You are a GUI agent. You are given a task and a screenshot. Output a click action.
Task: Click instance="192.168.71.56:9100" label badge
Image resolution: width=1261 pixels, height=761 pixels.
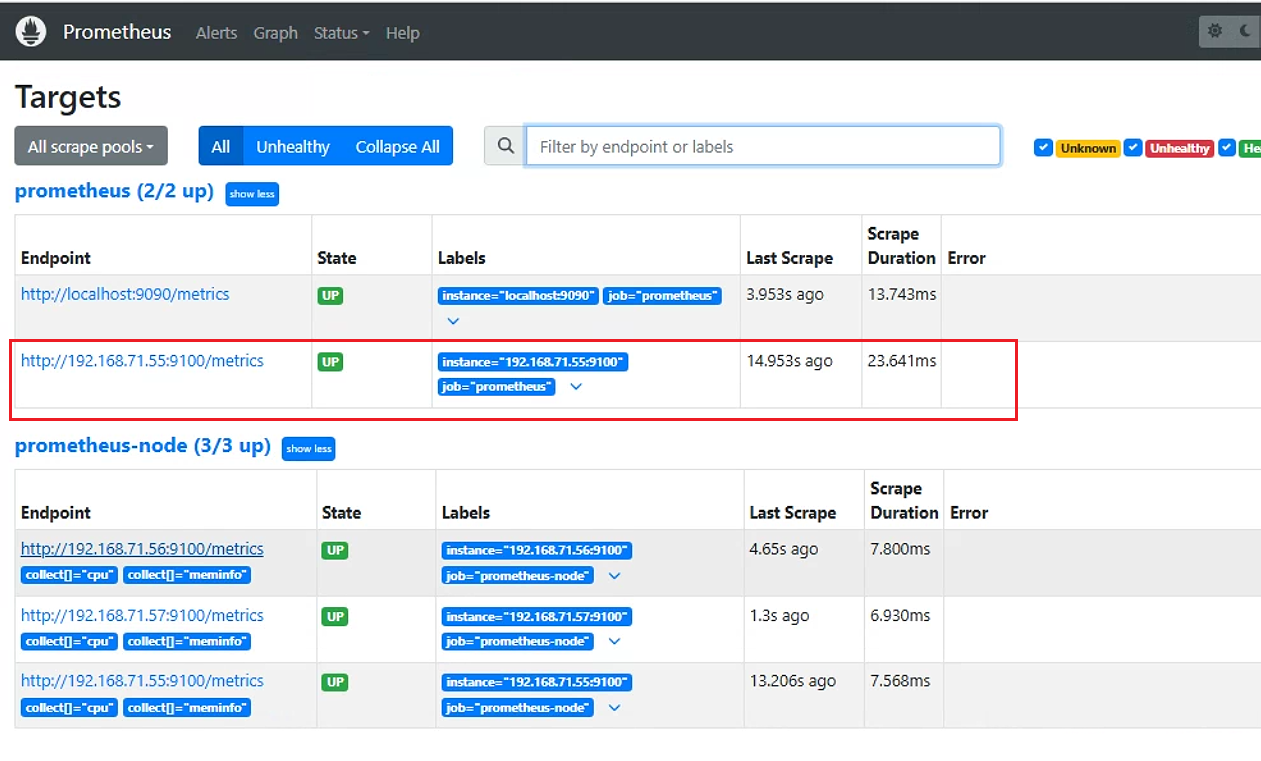tap(537, 551)
